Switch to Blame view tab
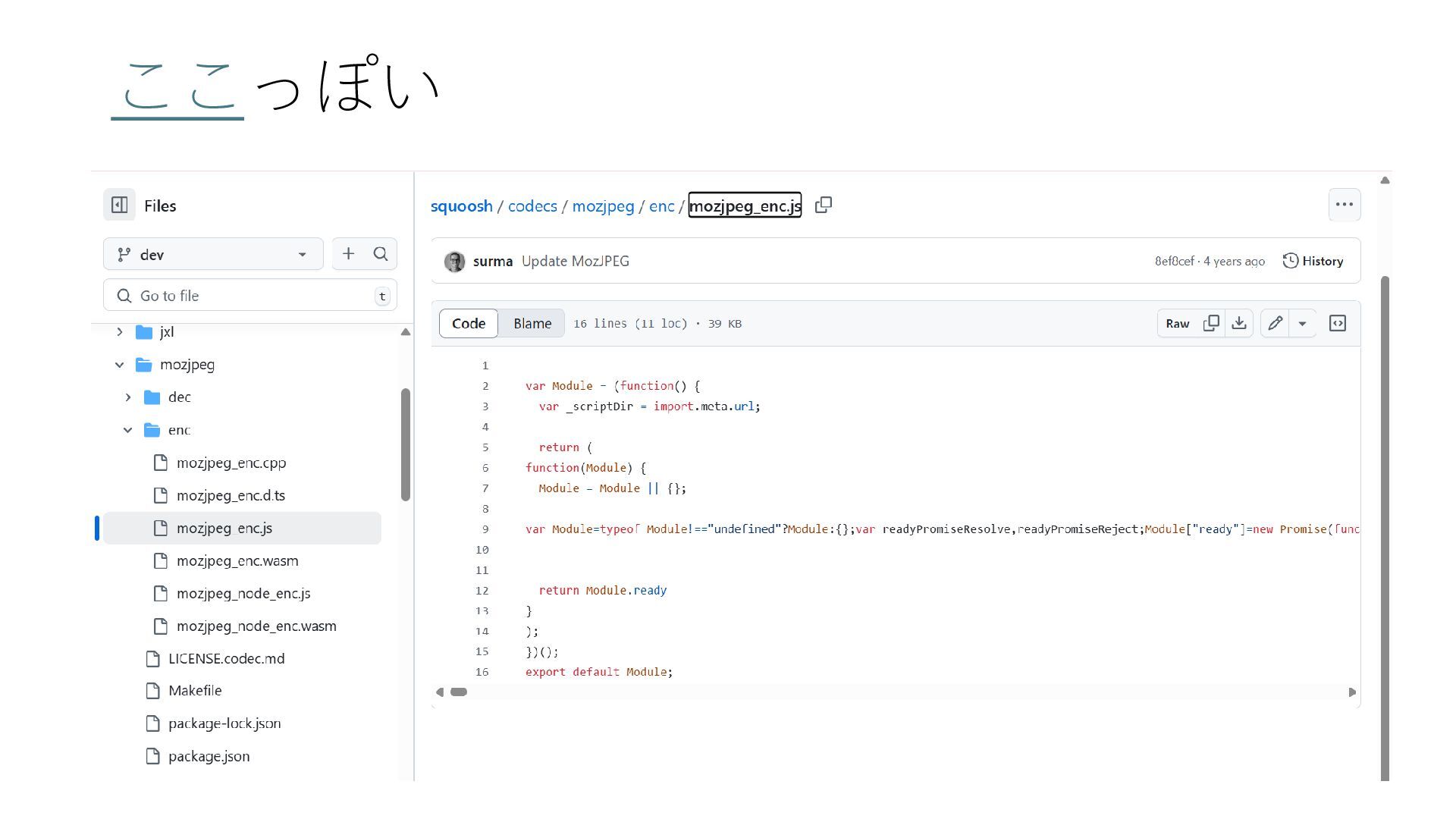The height and width of the screenshot is (819, 1456). (532, 323)
